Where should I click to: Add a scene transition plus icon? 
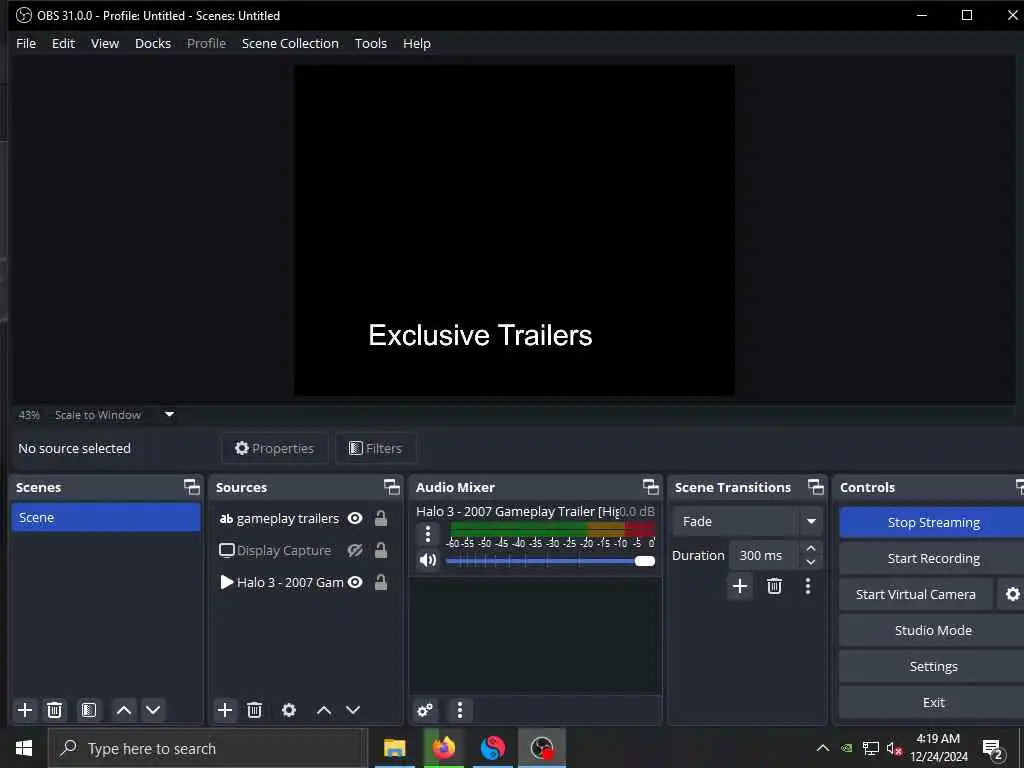coord(740,586)
